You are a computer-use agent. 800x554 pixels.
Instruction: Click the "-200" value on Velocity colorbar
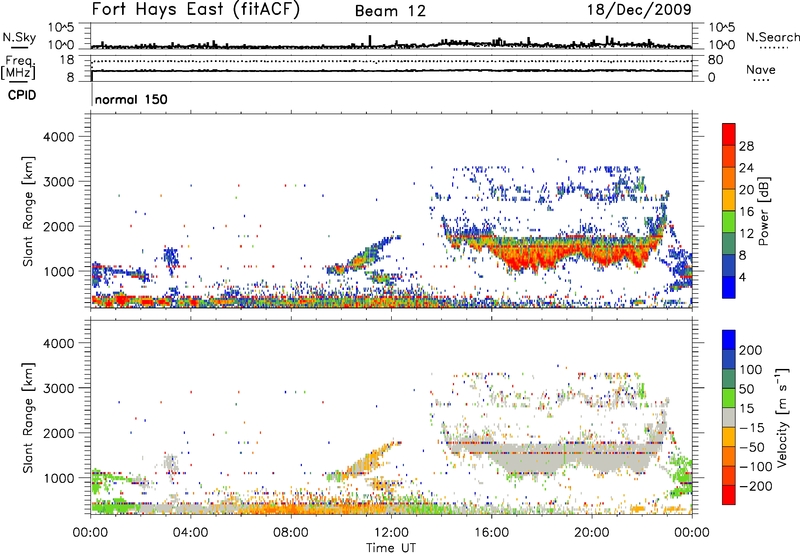(x=754, y=486)
